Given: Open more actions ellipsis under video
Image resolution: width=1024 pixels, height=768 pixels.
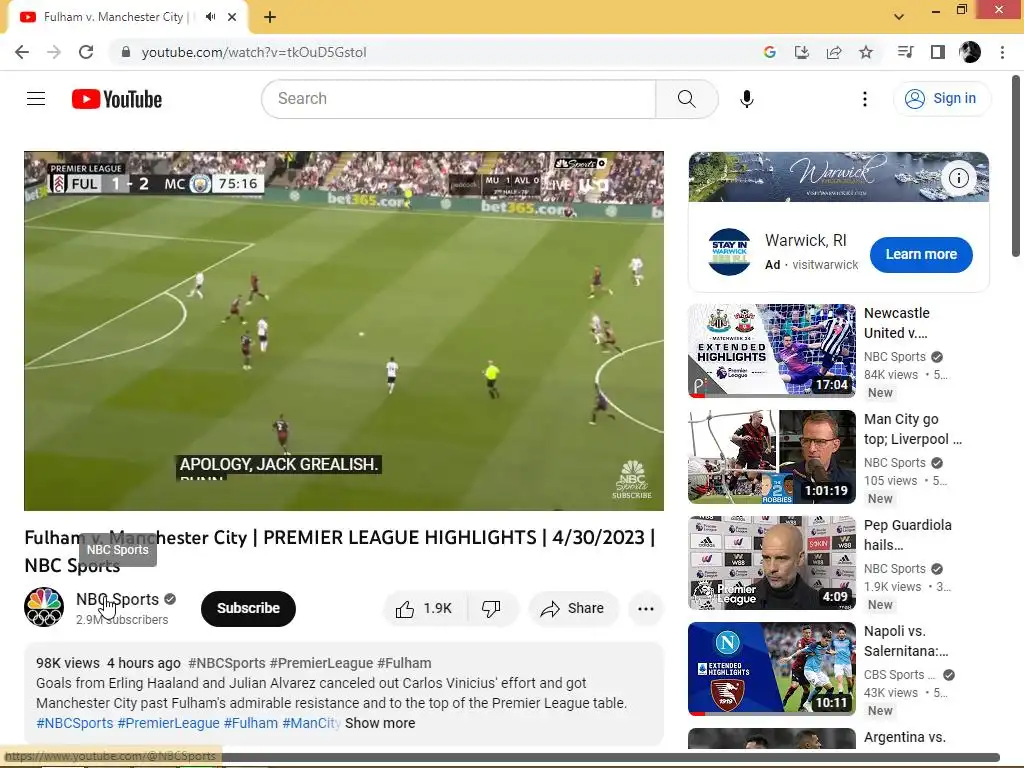Looking at the screenshot, I should 646,609.
